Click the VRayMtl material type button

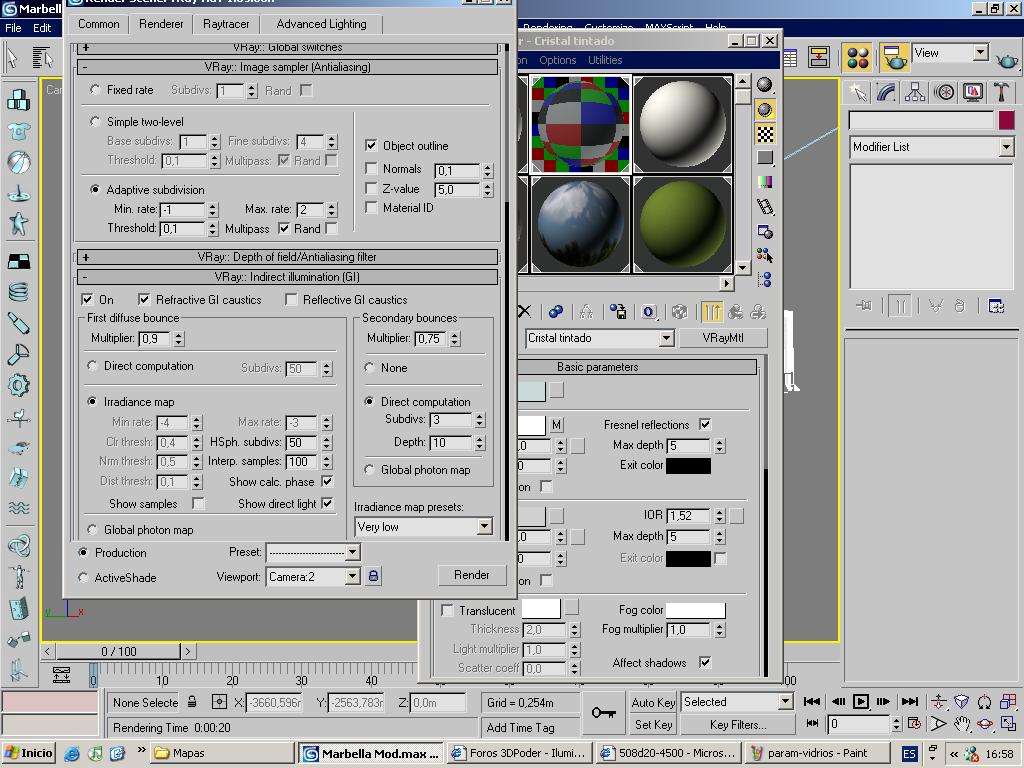(723, 338)
